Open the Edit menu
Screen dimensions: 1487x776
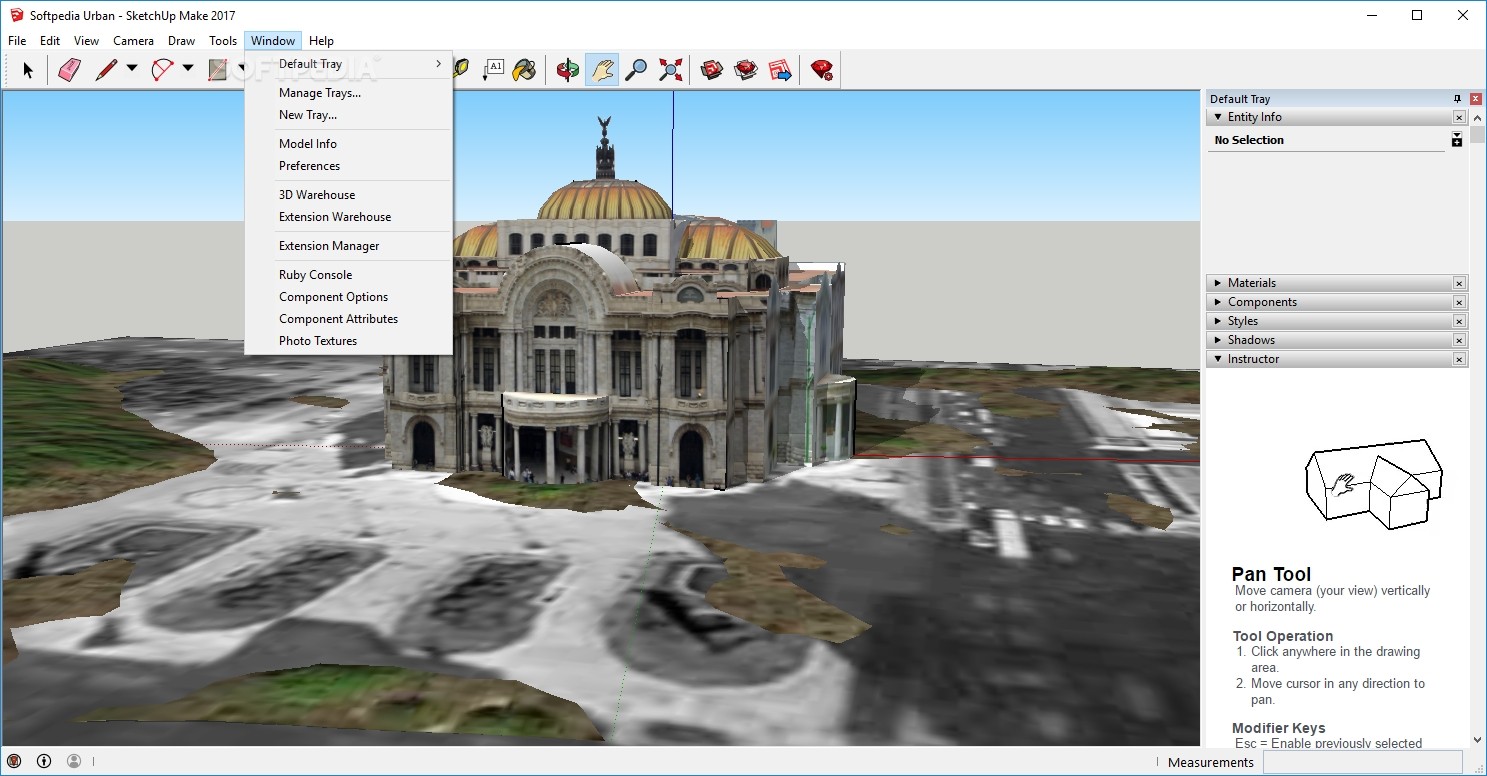click(x=50, y=41)
